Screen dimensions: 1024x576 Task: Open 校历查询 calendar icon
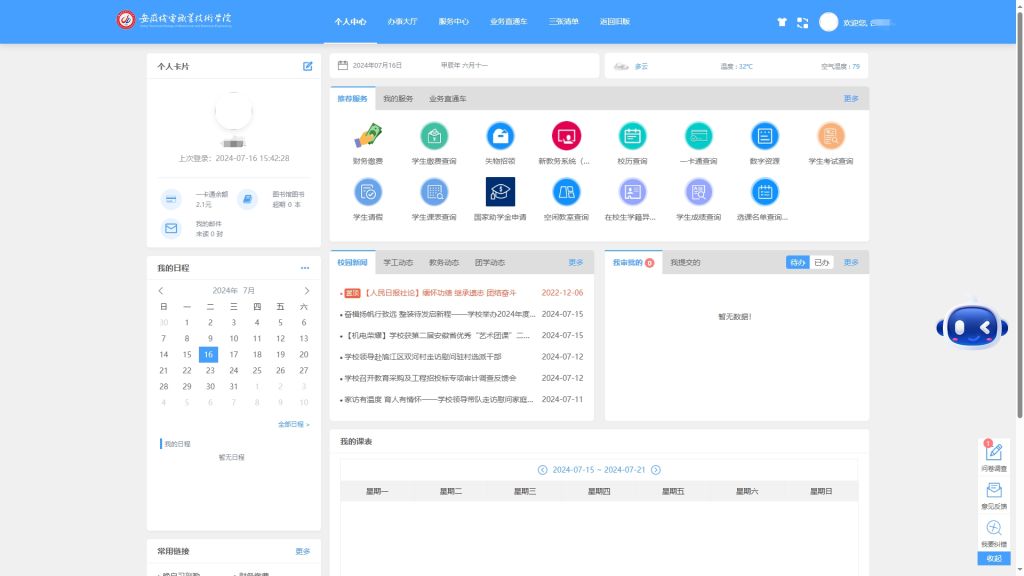click(x=632, y=136)
